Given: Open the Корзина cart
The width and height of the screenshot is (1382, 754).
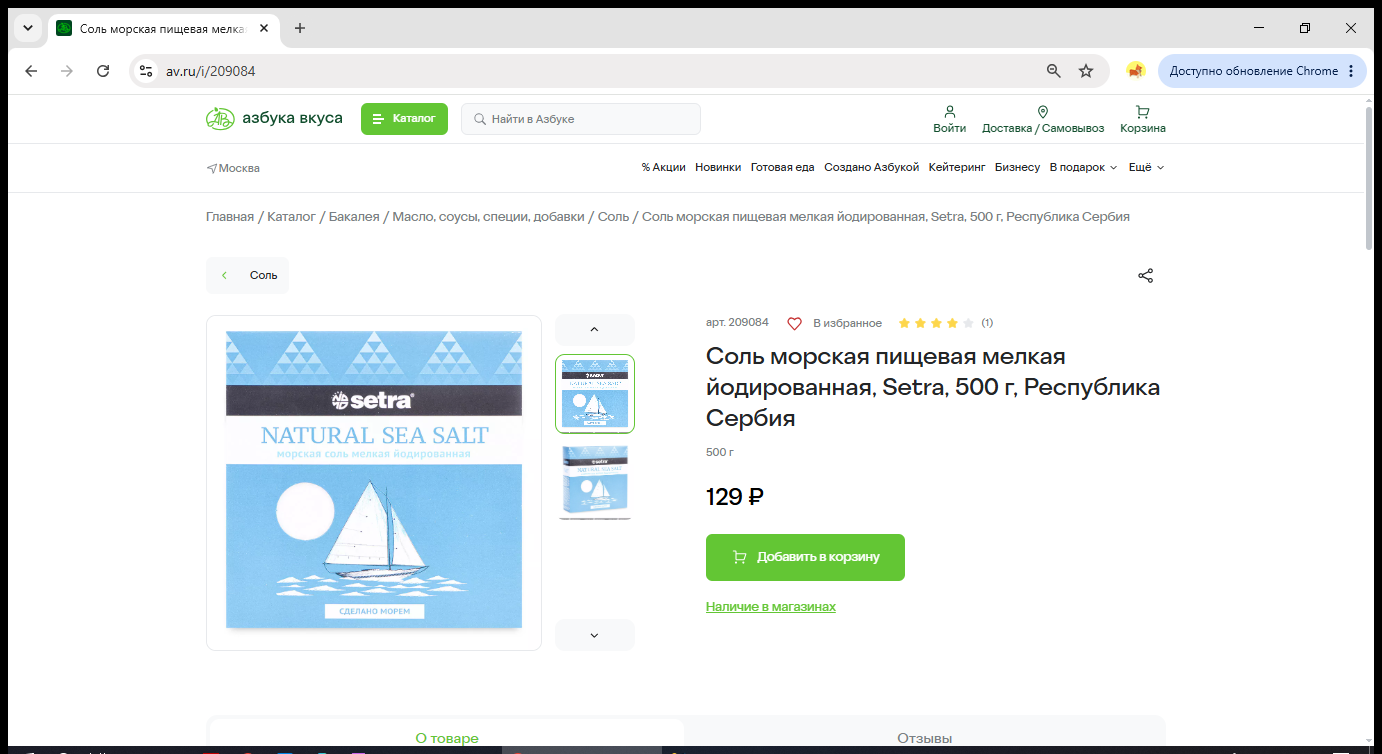Looking at the screenshot, I should [x=1143, y=119].
